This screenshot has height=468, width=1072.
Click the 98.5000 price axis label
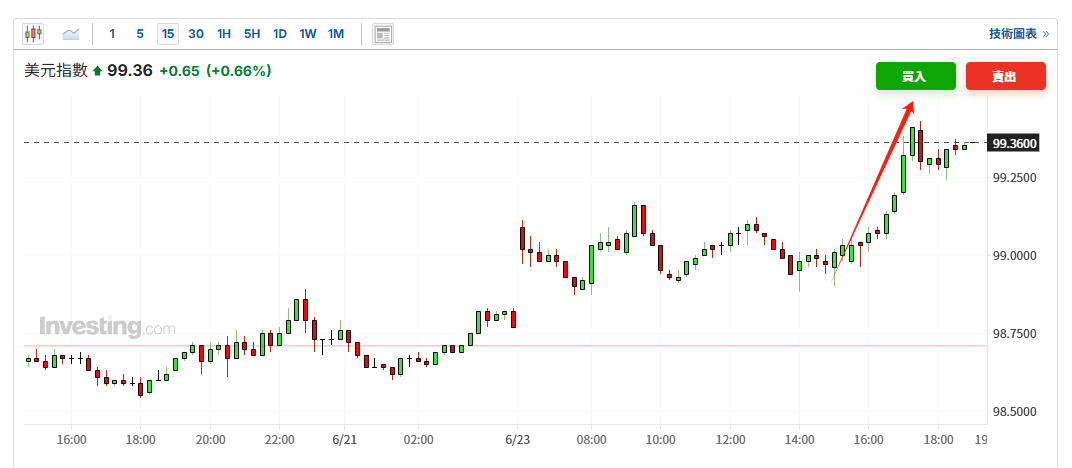tap(1015, 412)
